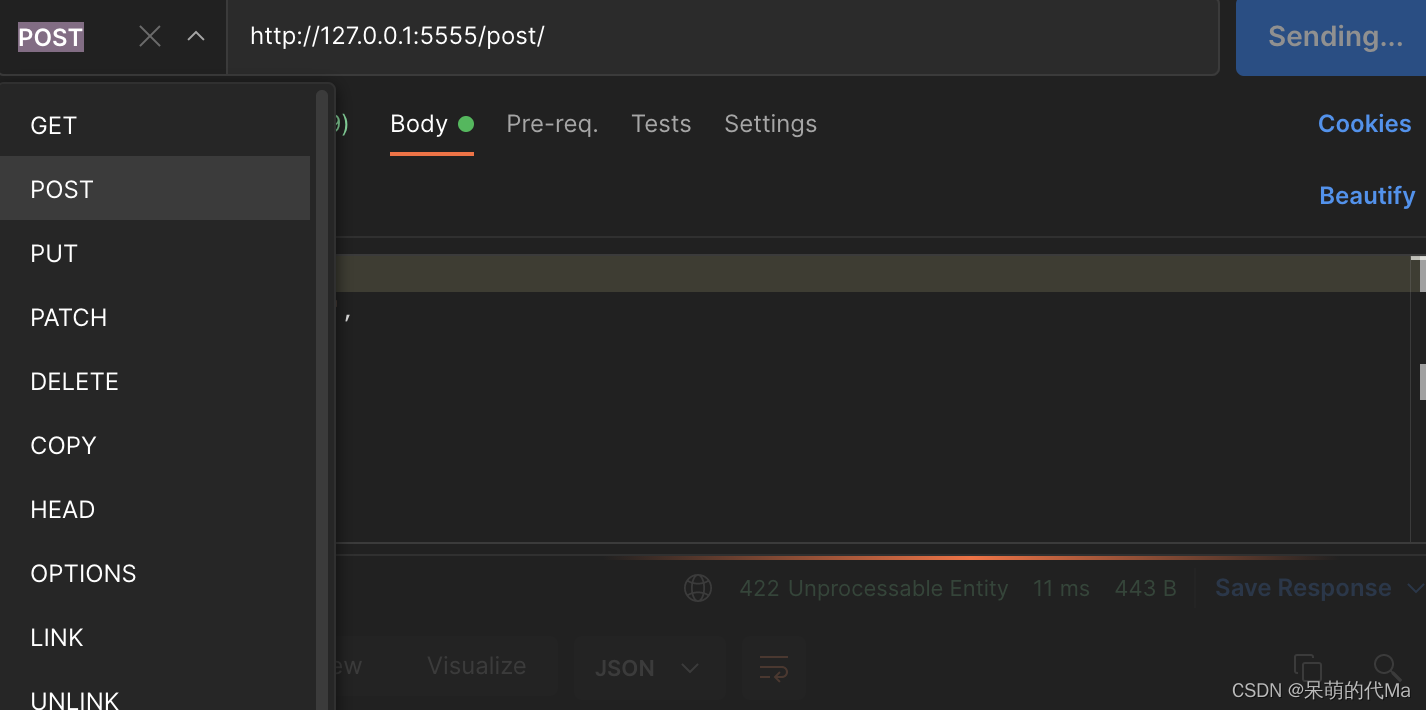Viewport: 1426px width, 710px height.
Task: Choose the PATCH method option
Action: point(69,318)
